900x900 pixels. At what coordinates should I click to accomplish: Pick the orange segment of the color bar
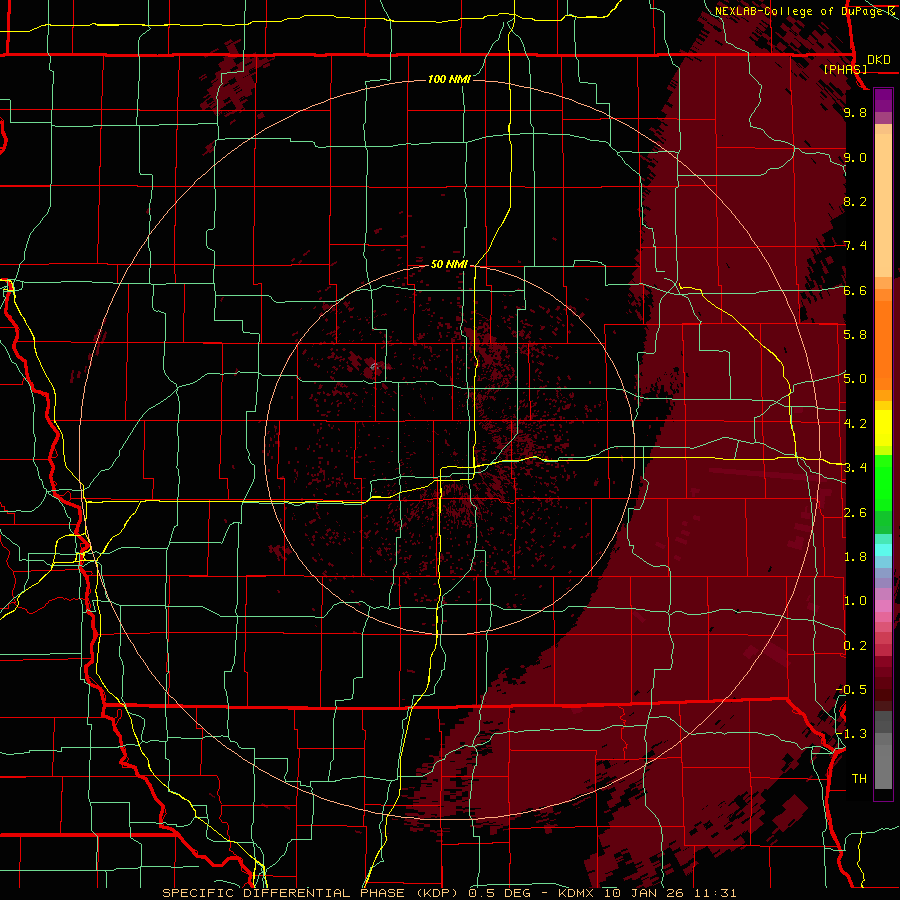tap(883, 346)
